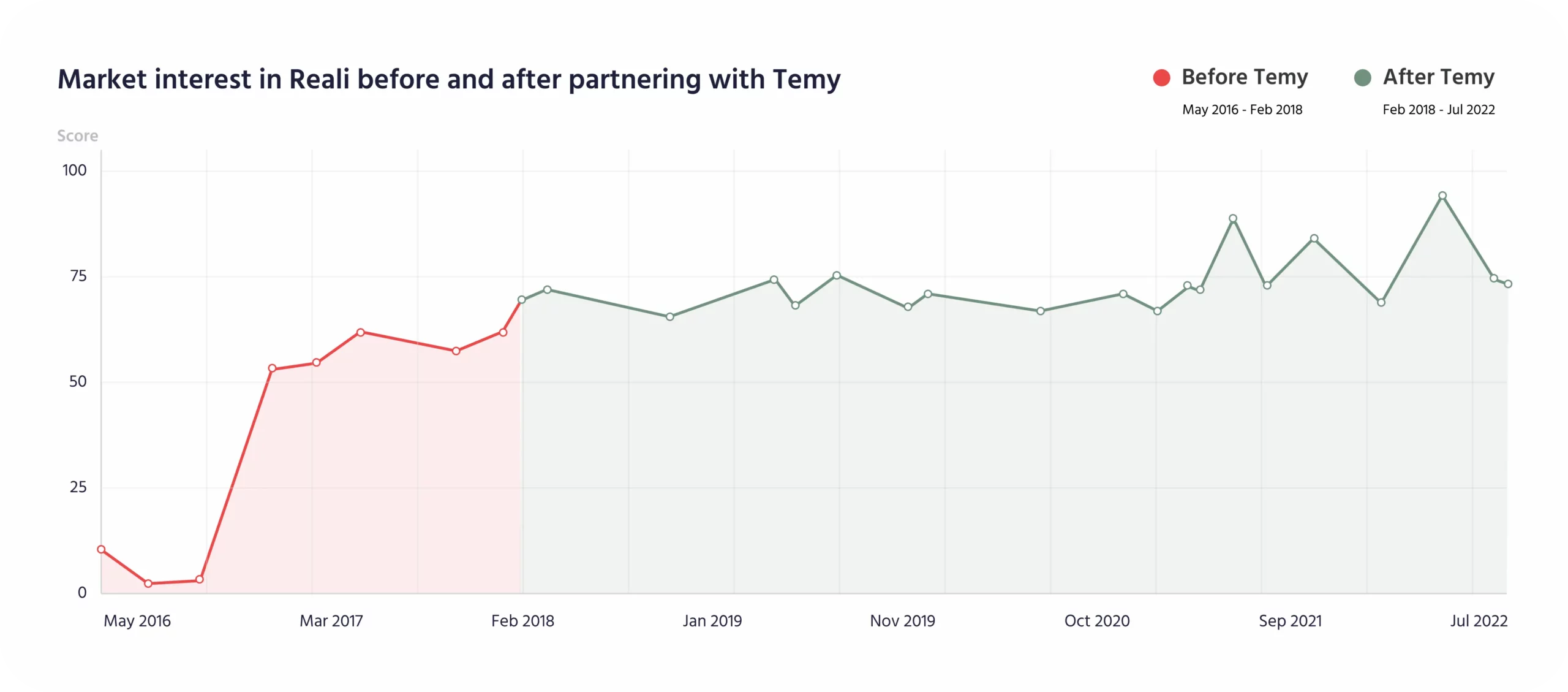
Task: Click the chart title about Reali market interest
Action: click(449, 80)
